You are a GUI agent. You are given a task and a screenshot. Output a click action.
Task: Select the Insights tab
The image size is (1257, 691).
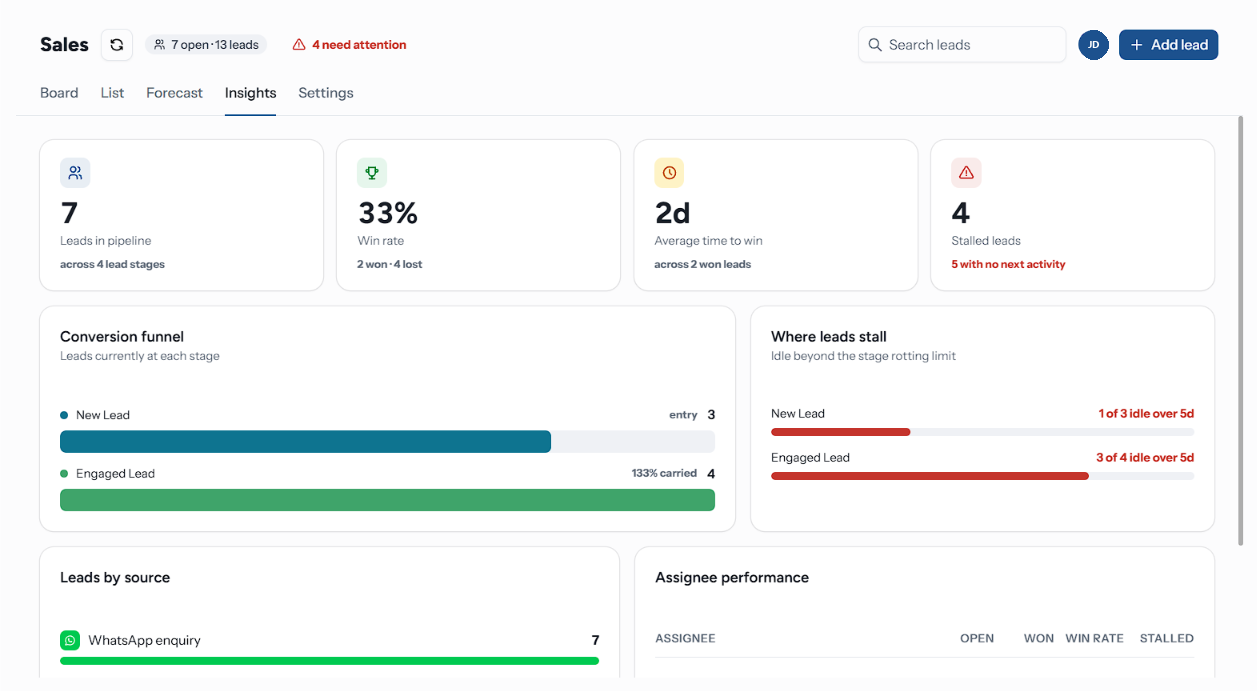coord(250,93)
